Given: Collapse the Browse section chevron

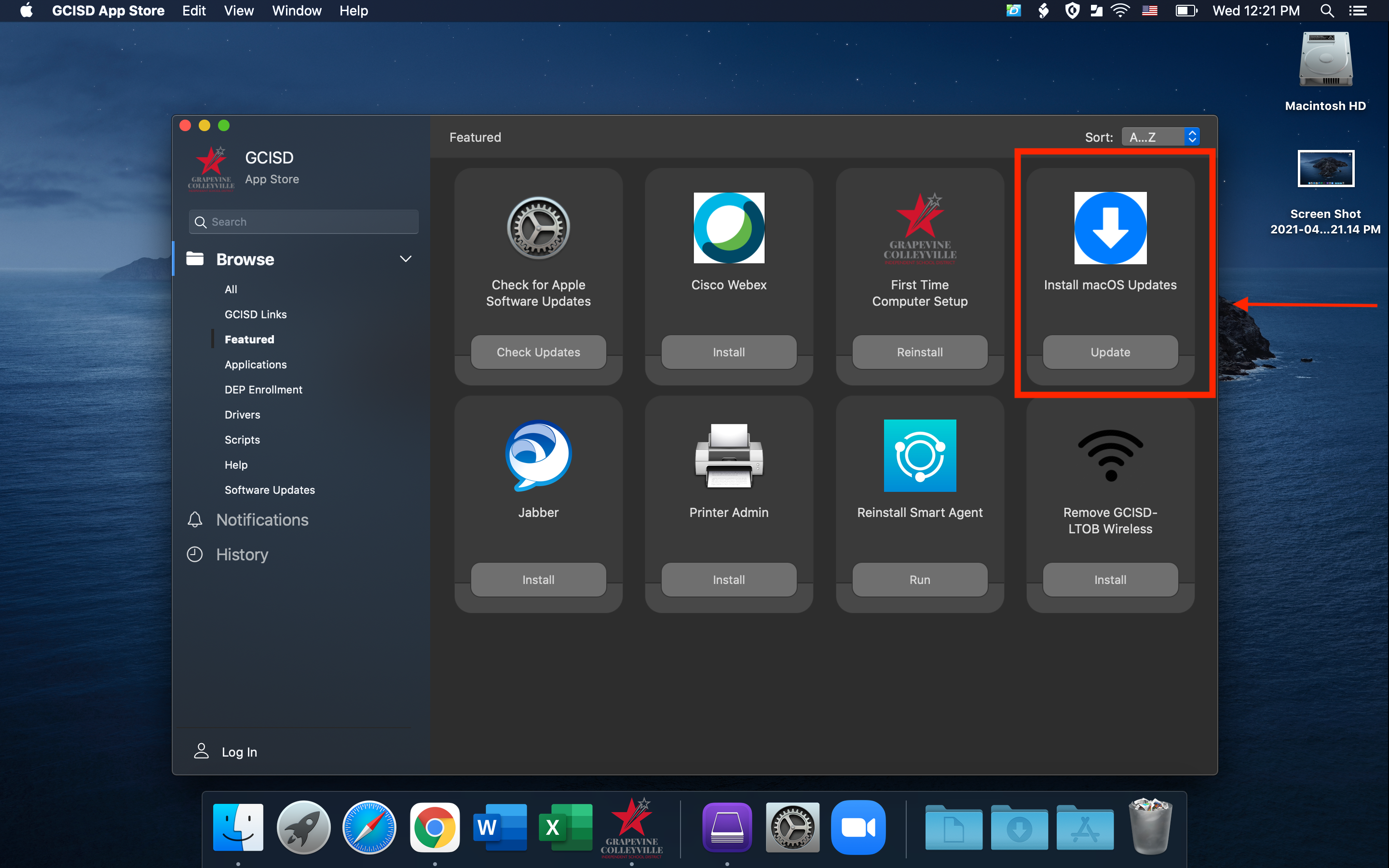Looking at the screenshot, I should 405,259.
